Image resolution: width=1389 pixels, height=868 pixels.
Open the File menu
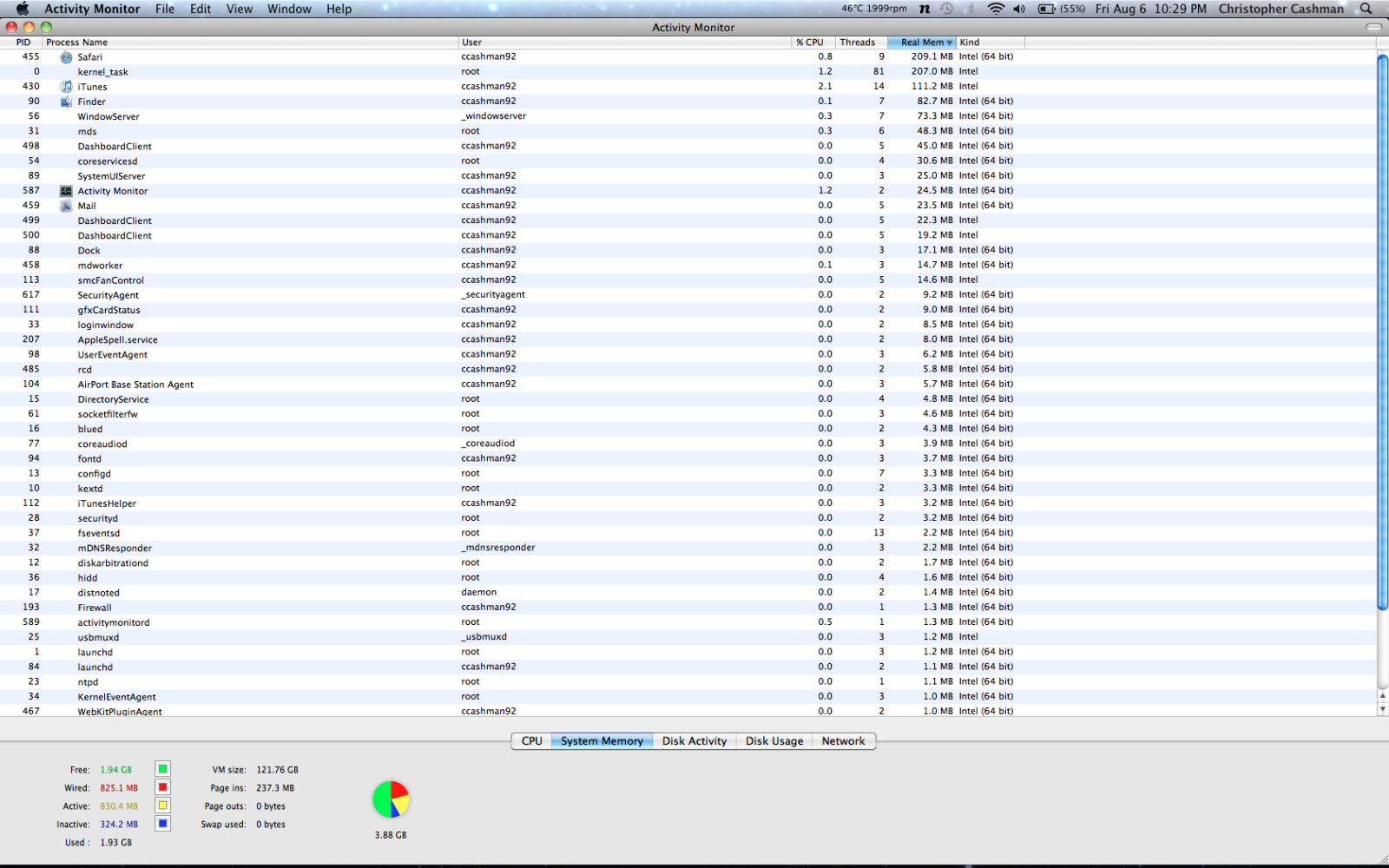click(x=165, y=9)
